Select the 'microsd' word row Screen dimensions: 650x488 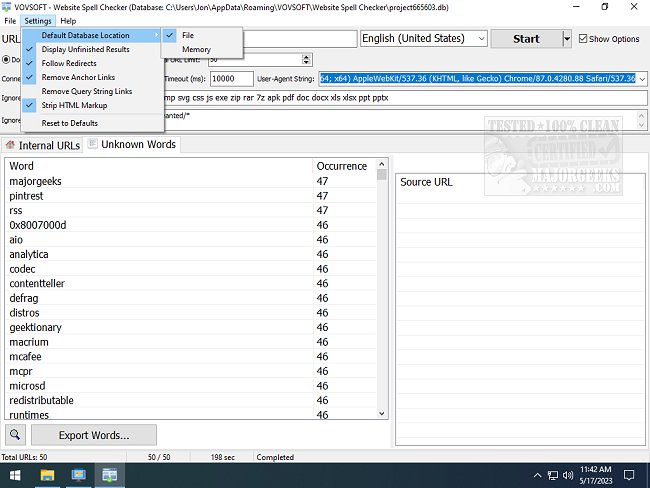point(191,386)
